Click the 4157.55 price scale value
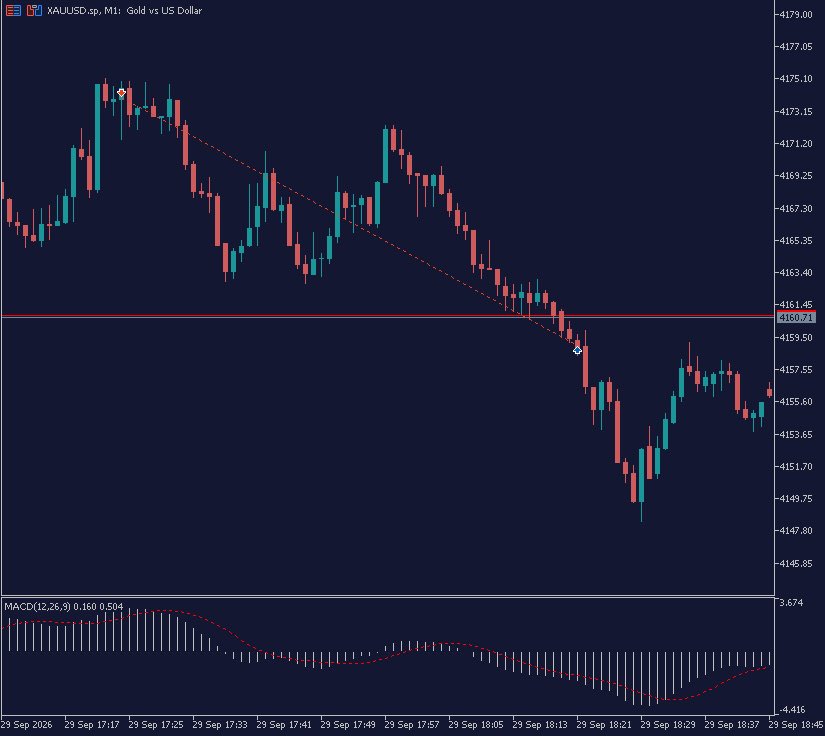This screenshot has height=736, width=825. [x=796, y=370]
